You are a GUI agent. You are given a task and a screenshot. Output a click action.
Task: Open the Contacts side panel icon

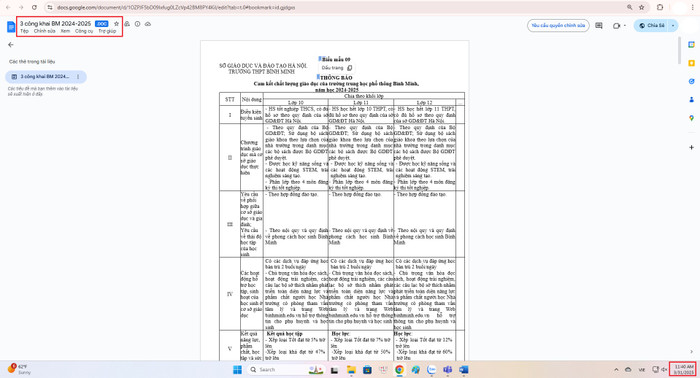pos(692,100)
